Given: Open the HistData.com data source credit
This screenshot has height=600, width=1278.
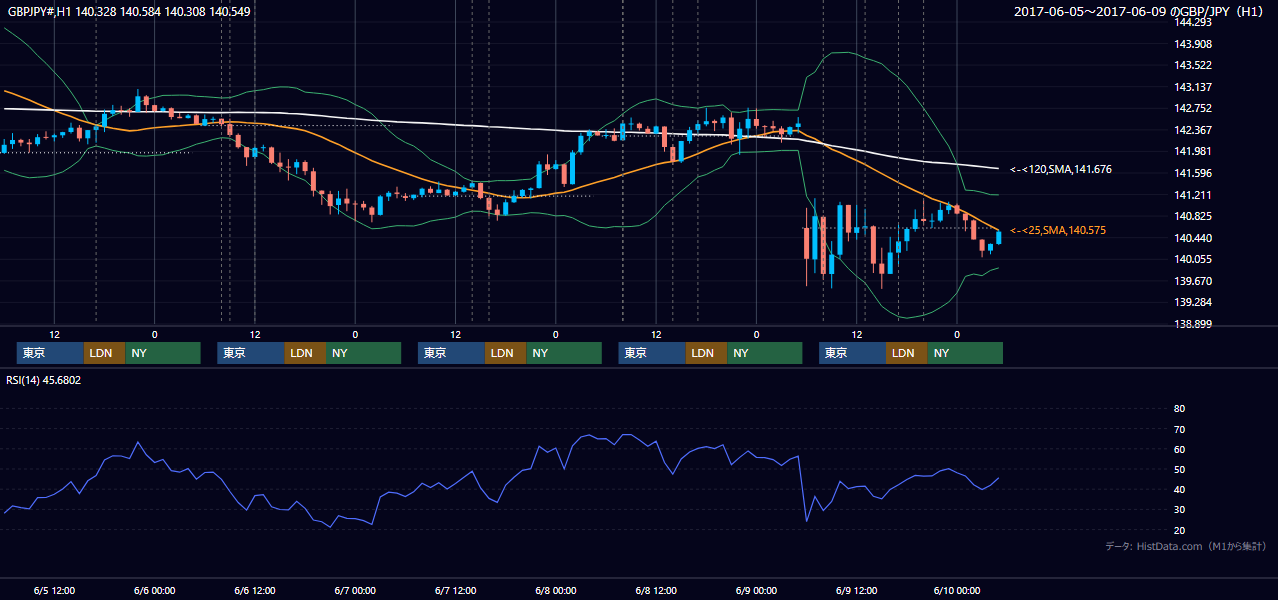Looking at the screenshot, I should pyautogui.click(x=1186, y=546).
